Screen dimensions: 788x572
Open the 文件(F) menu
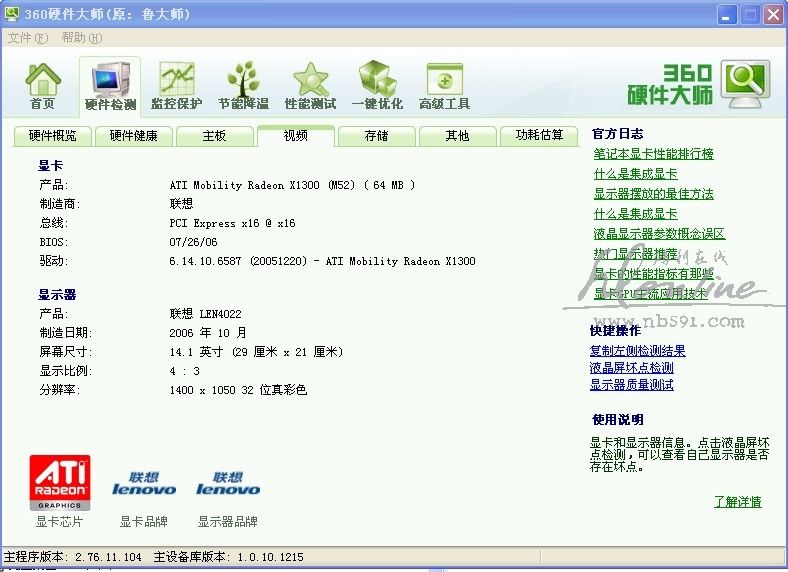[x=28, y=38]
